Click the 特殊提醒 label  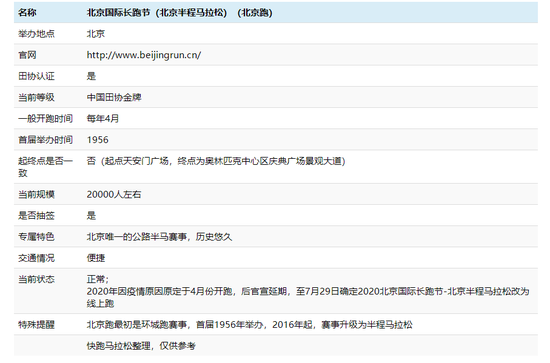click(x=36, y=324)
